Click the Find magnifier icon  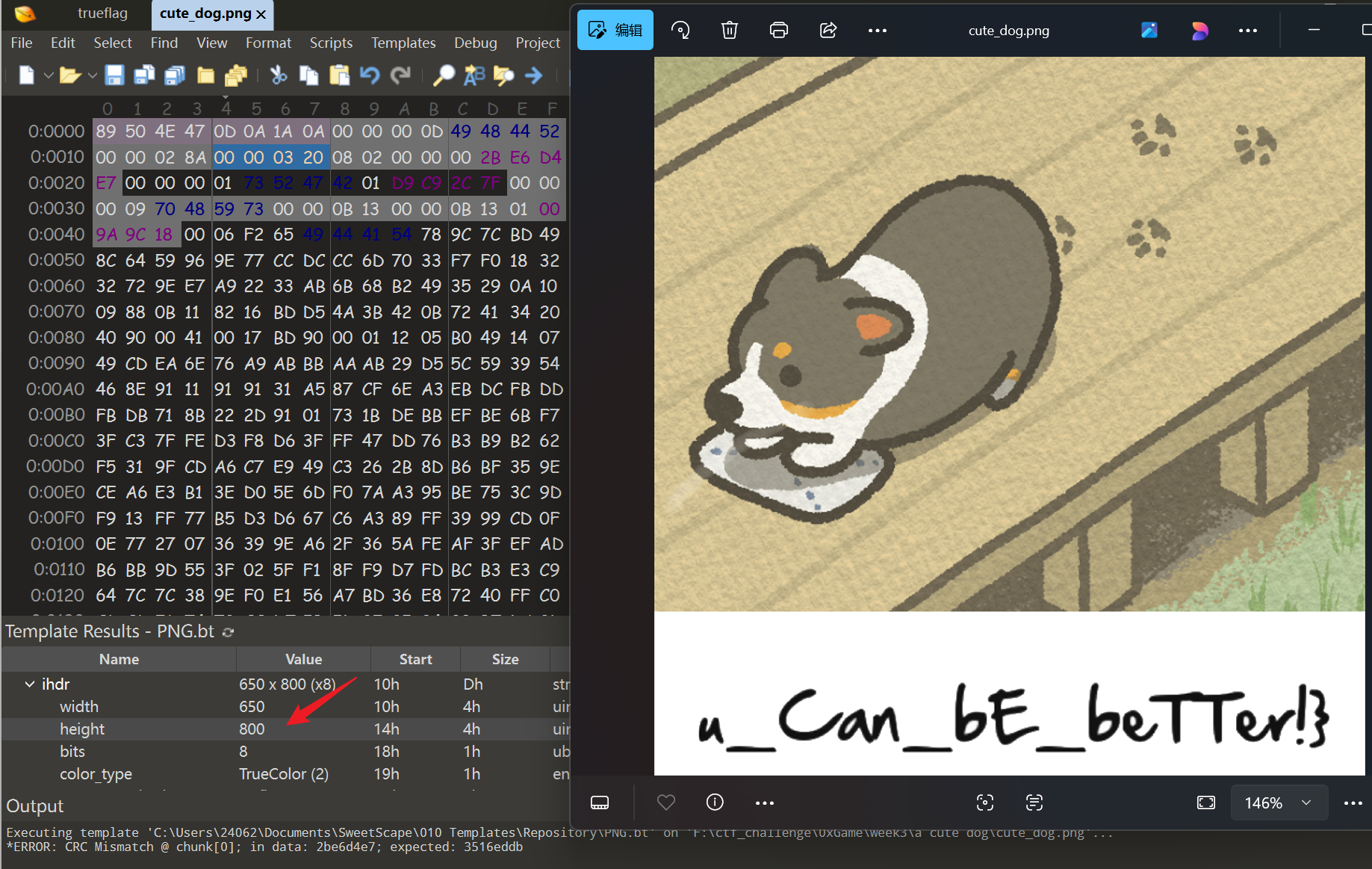pos(444,75)
